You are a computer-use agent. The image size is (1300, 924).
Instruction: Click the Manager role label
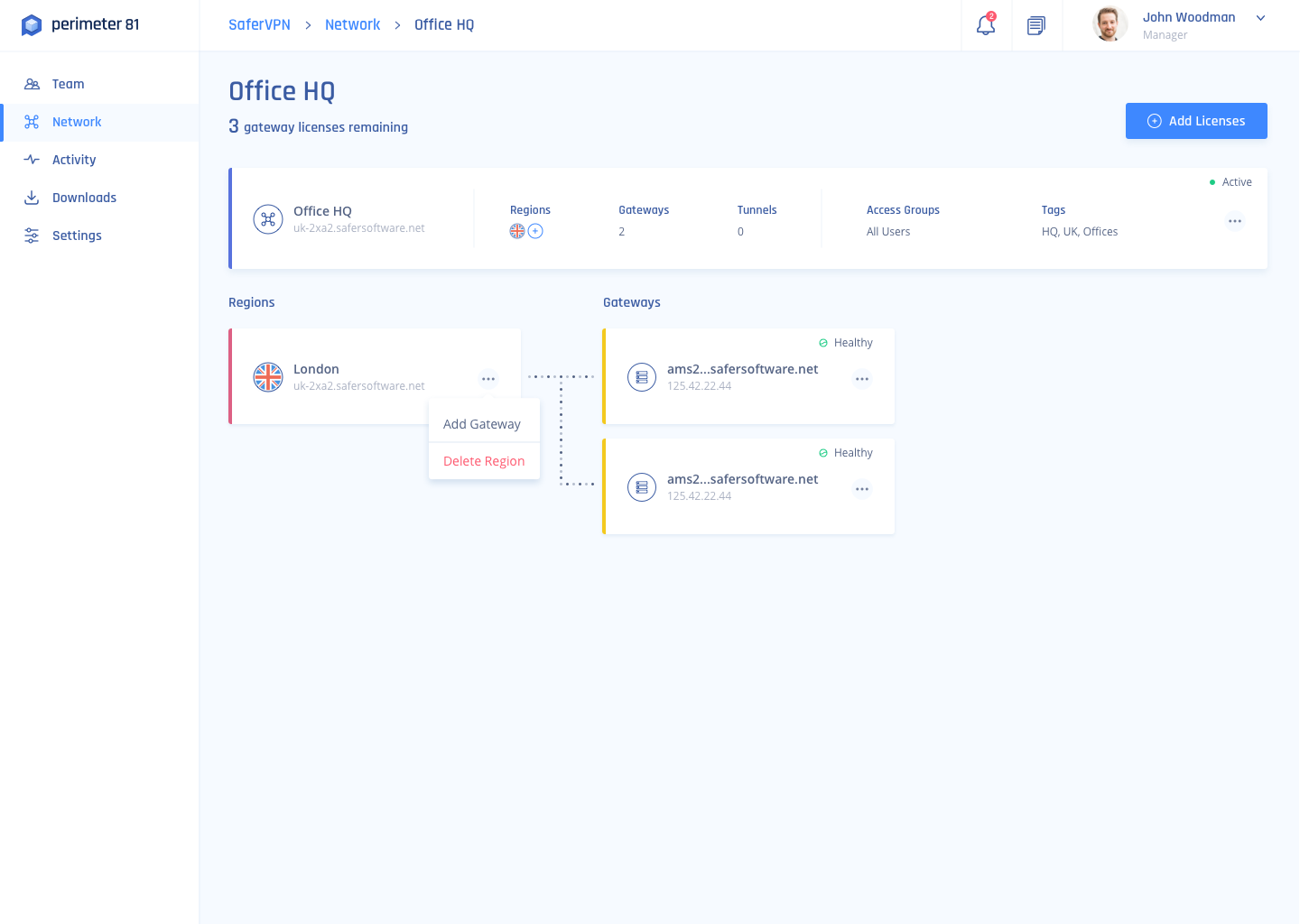(1165, 35)
